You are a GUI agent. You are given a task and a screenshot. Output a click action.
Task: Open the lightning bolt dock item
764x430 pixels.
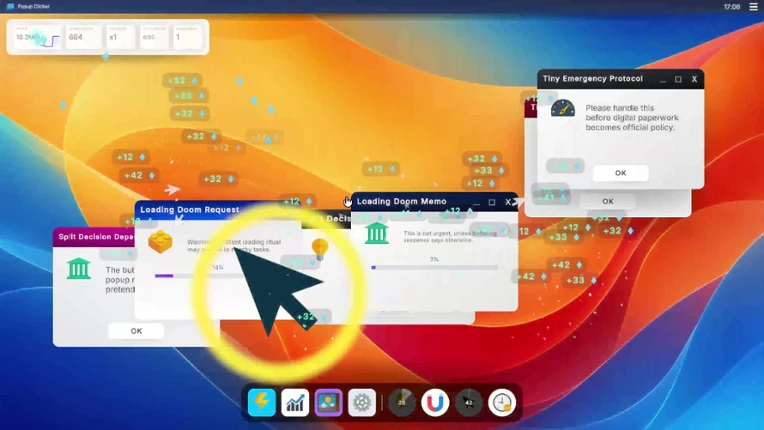[x=262, y=402]
